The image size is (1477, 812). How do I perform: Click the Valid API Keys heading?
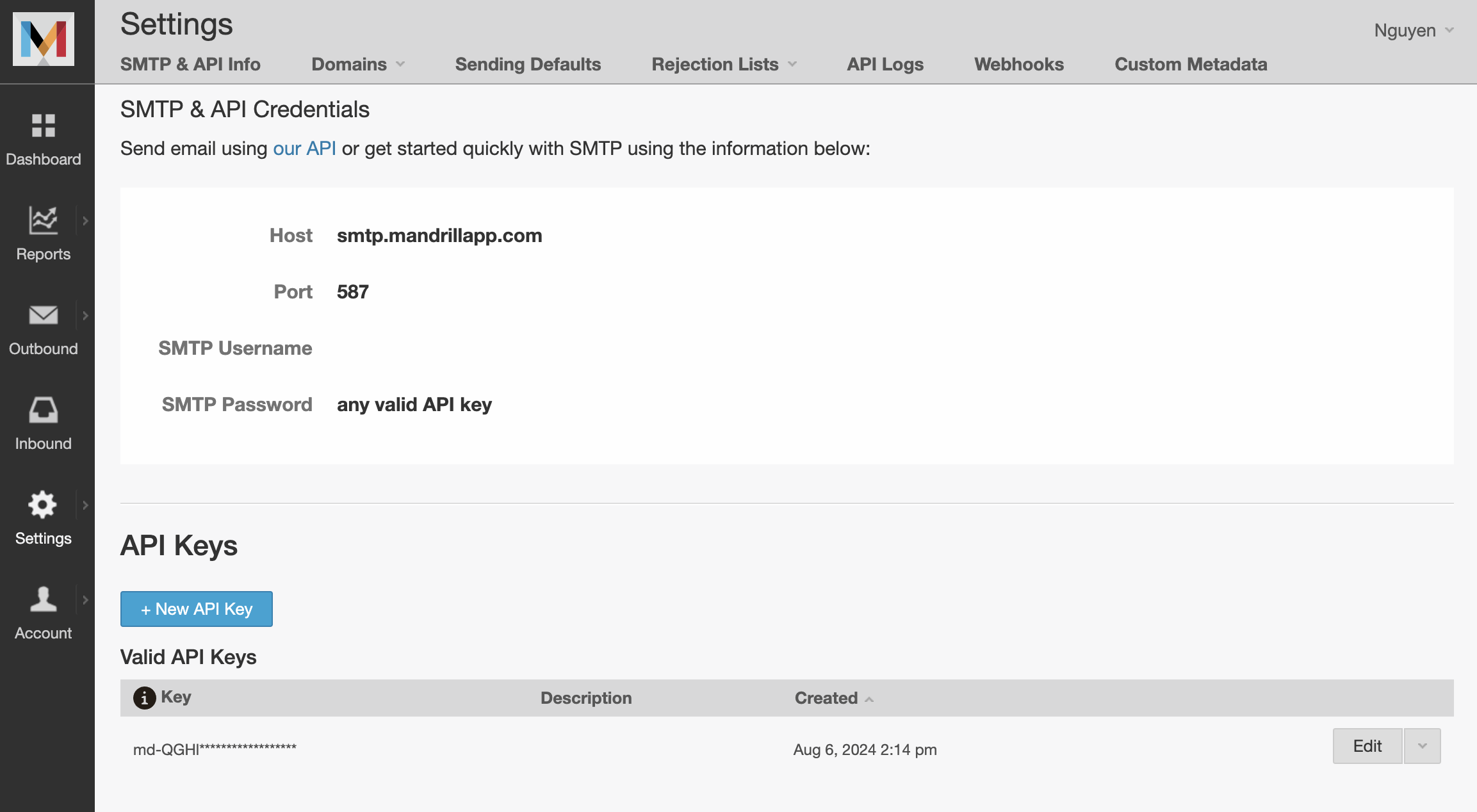coord(188,657)
